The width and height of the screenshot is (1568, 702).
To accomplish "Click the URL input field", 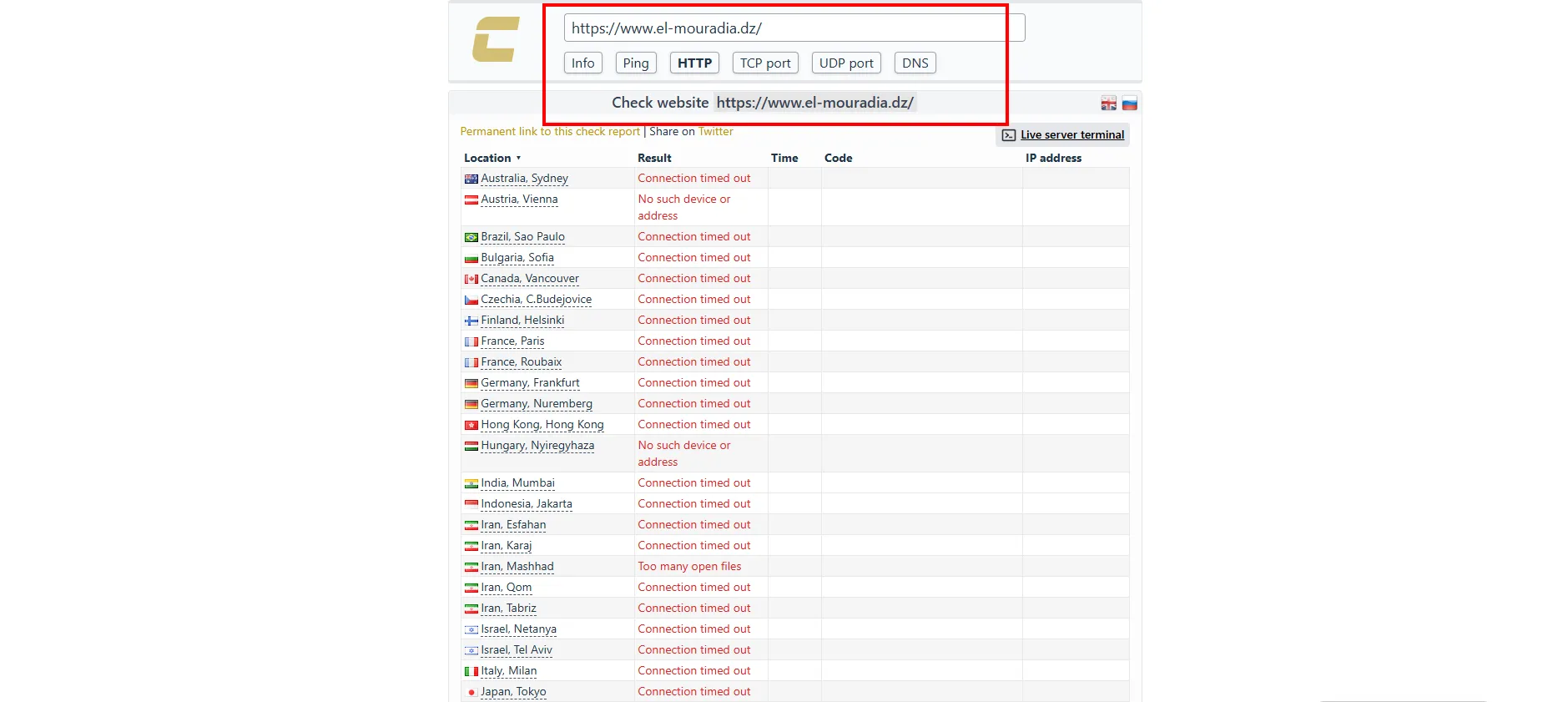I will pyautogui.click(x=794, y=28).
